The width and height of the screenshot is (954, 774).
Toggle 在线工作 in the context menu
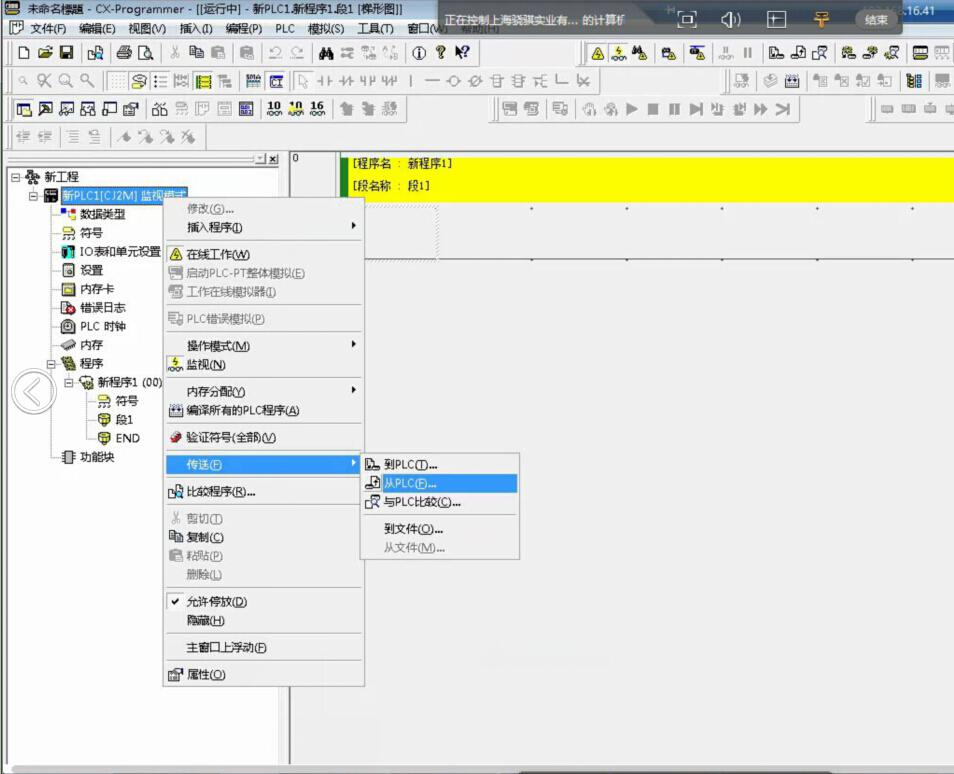coord(217,254)
